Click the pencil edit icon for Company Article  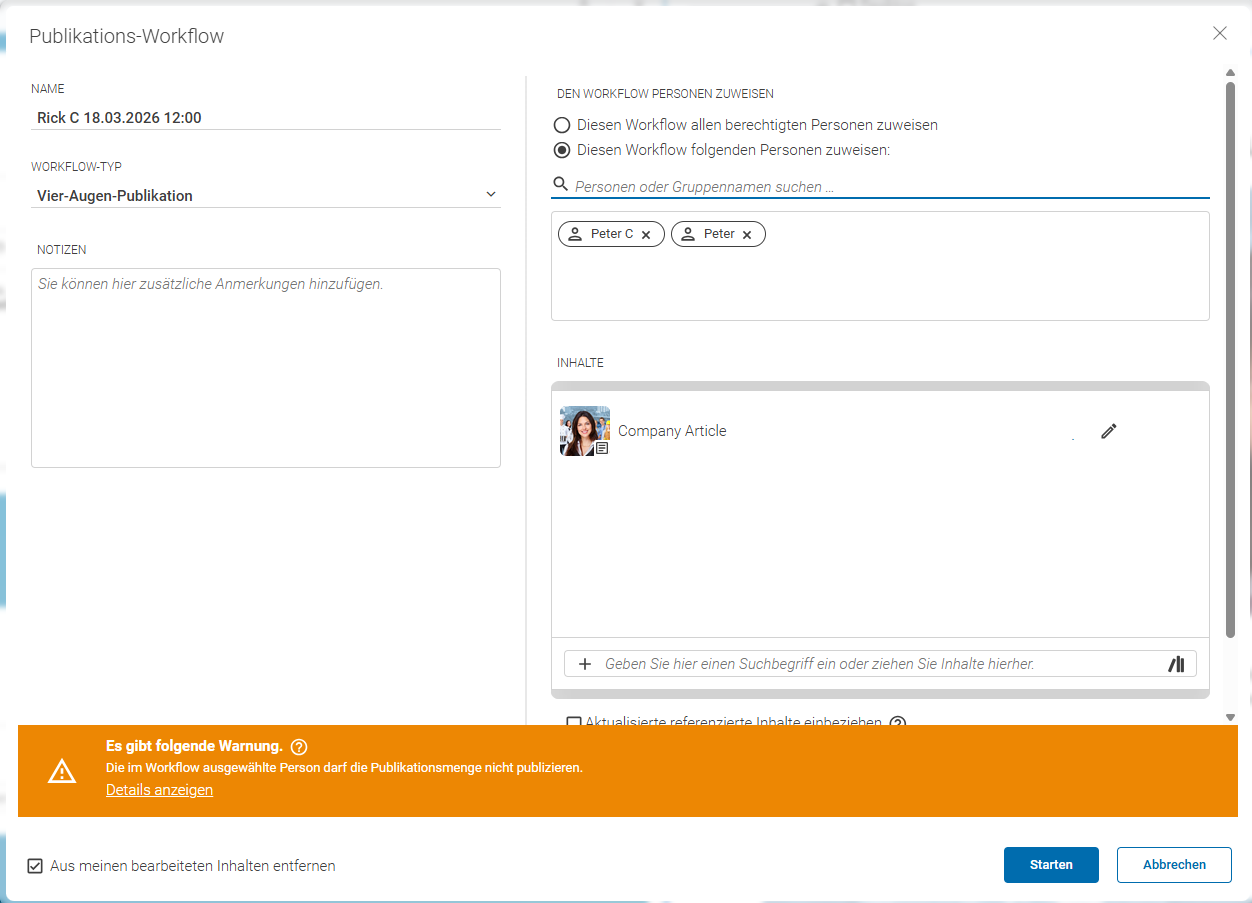(1108, 431)
